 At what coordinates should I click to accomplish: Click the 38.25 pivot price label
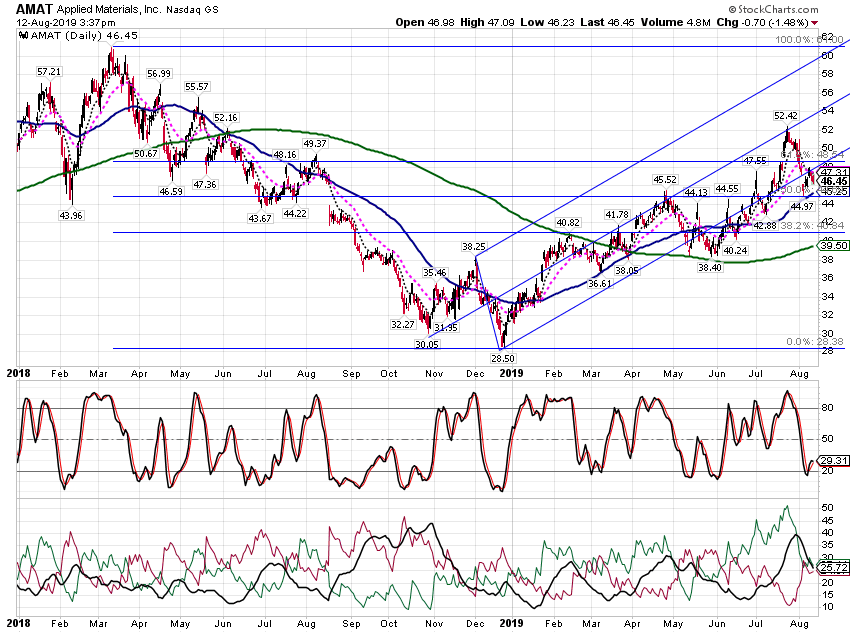[x=474, y=247]
